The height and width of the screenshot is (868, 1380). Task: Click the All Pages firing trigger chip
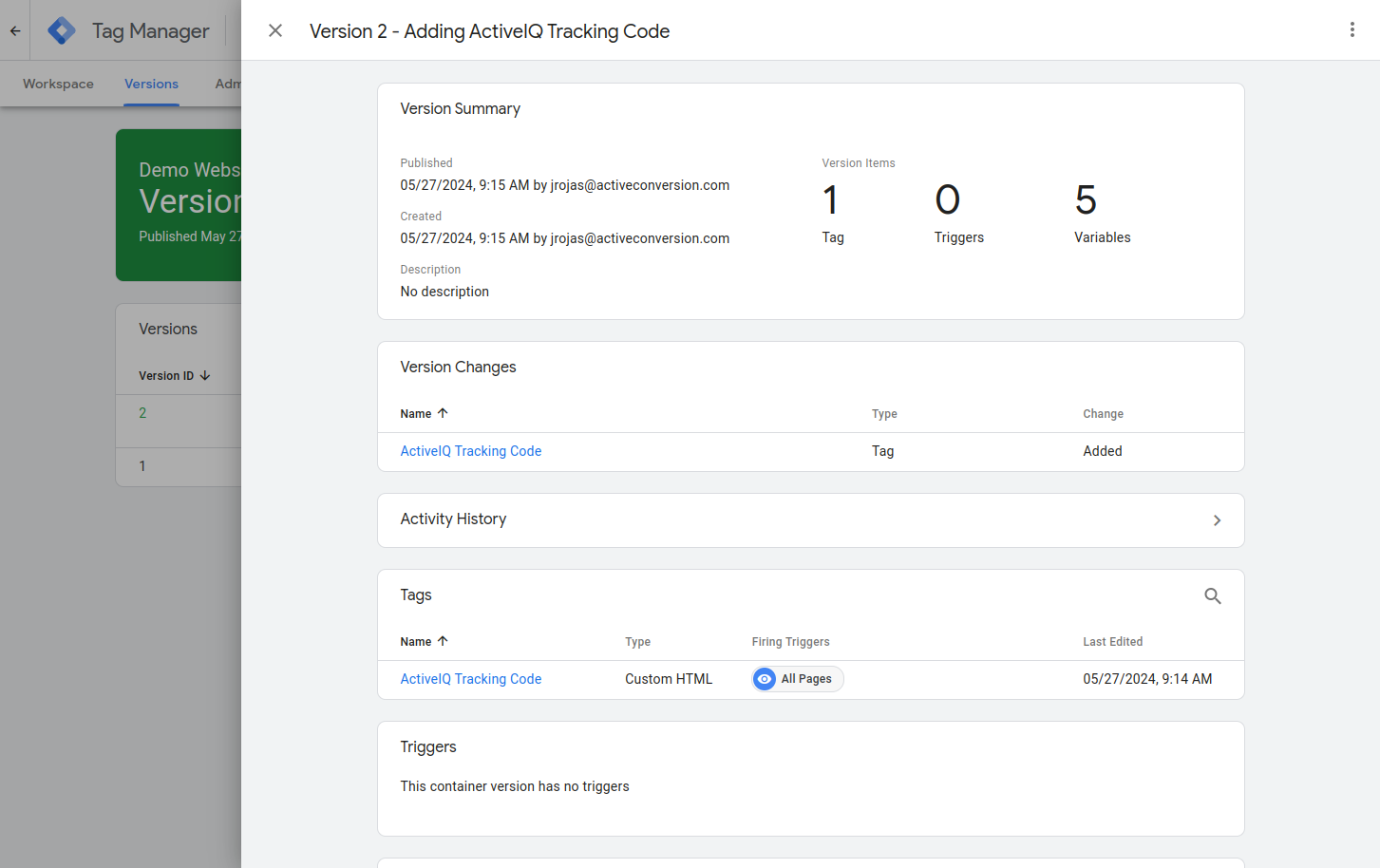pos(798,679)
